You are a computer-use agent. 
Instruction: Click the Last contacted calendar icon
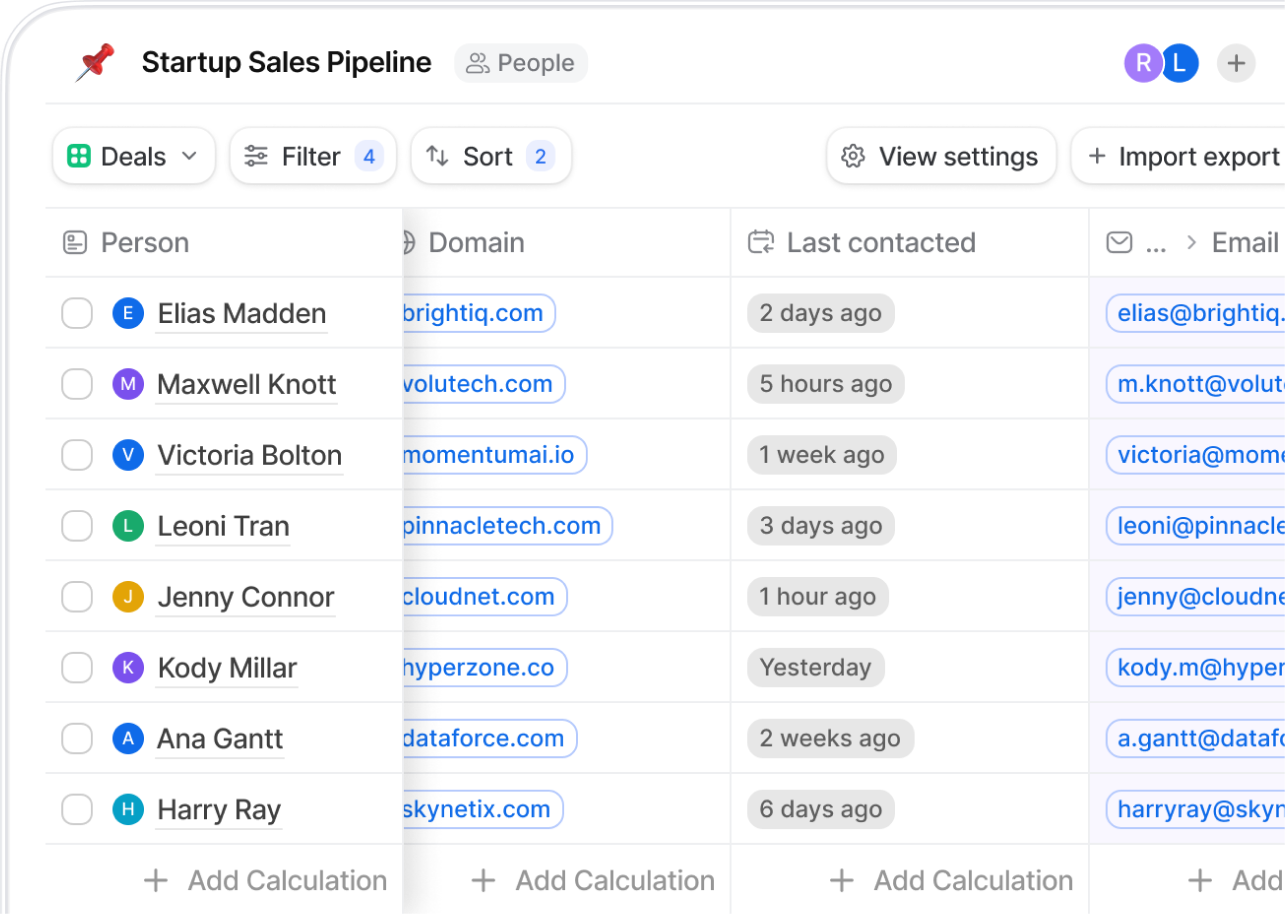pos(761,243)
